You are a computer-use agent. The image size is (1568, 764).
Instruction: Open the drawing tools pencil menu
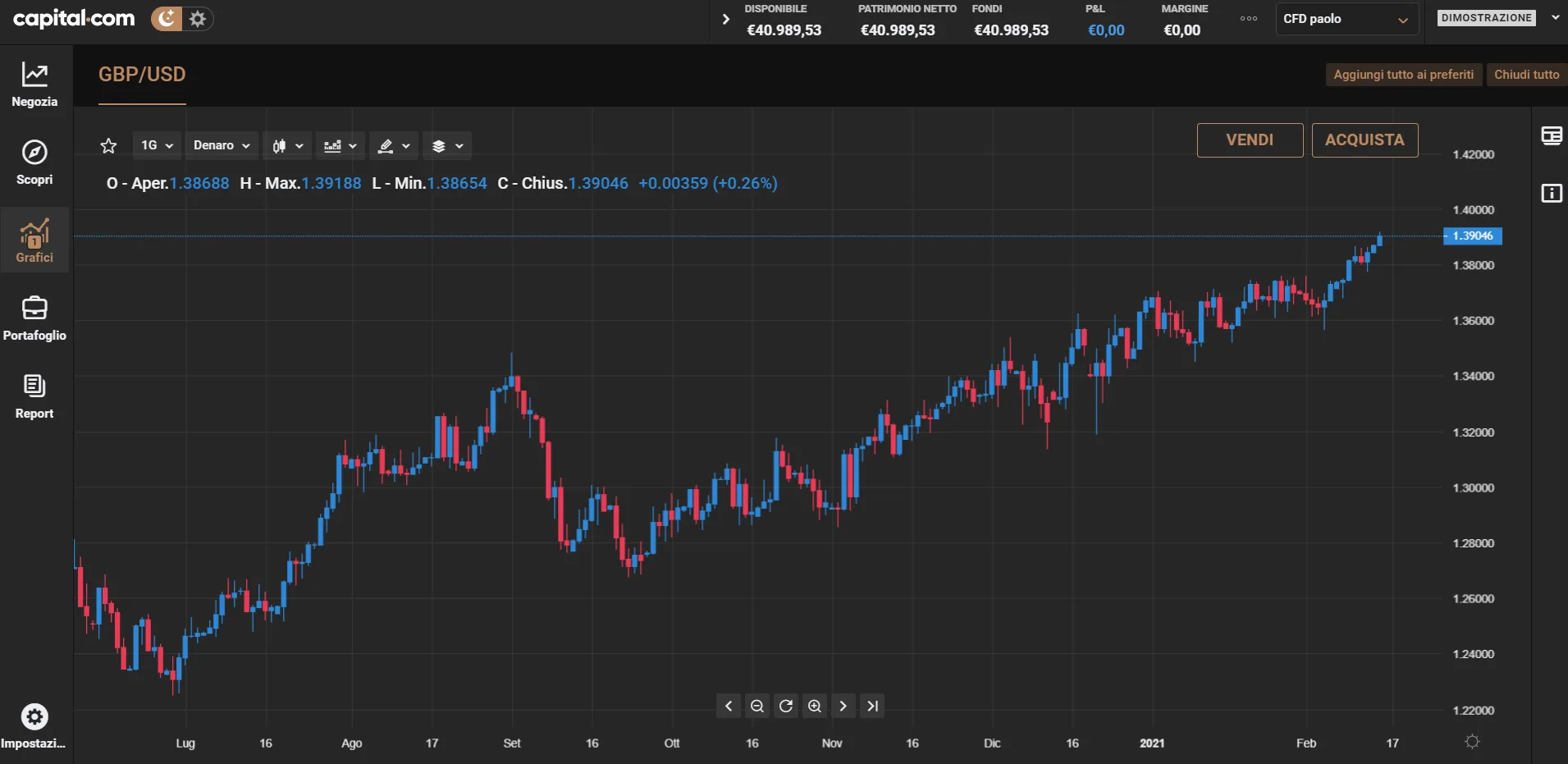[x=394, y=146]
